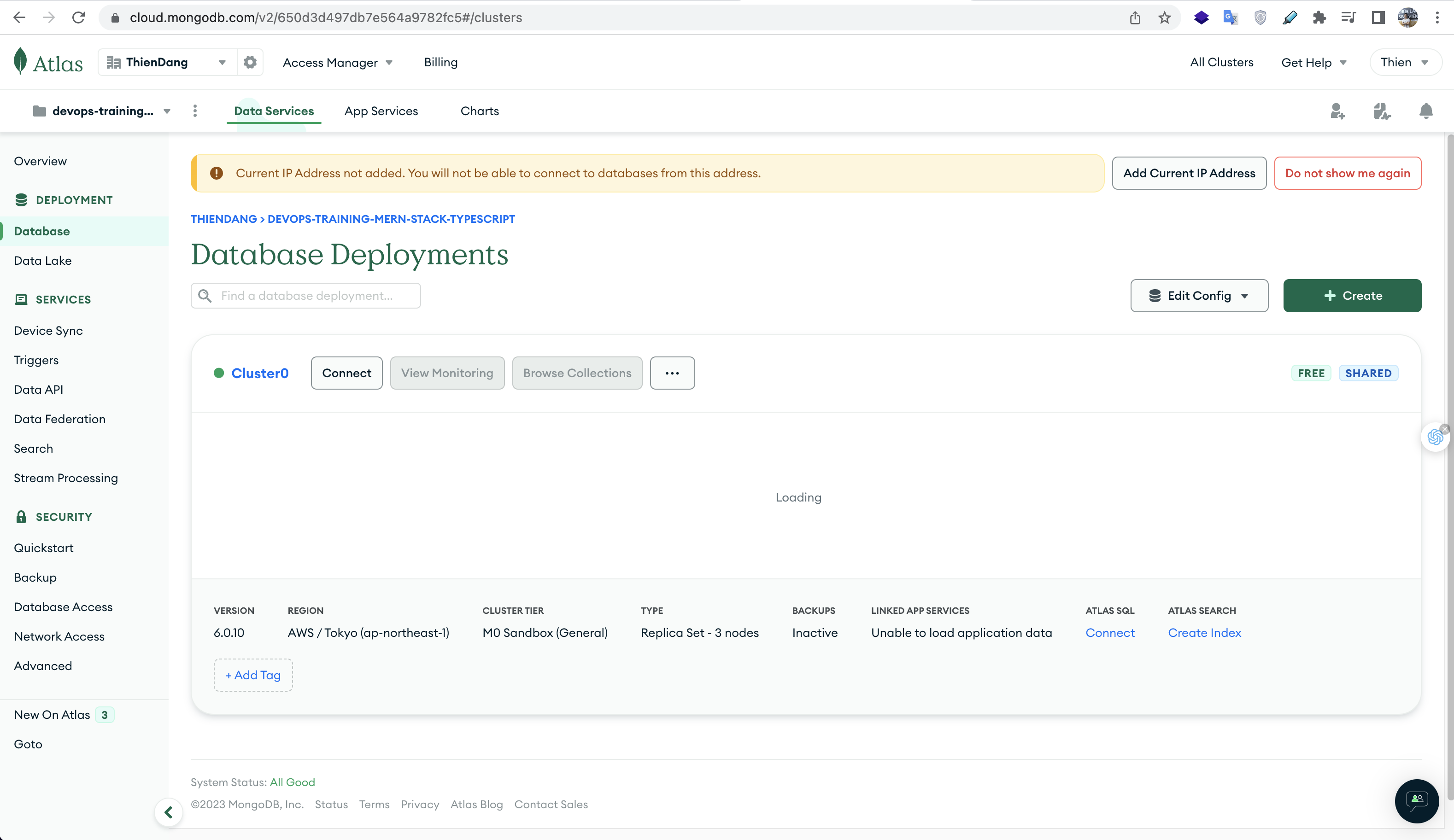Click the Atlas SQL Connect link
This screenshot has width=1454, height=840.
pyautogui.click(x=1109, y=633)
